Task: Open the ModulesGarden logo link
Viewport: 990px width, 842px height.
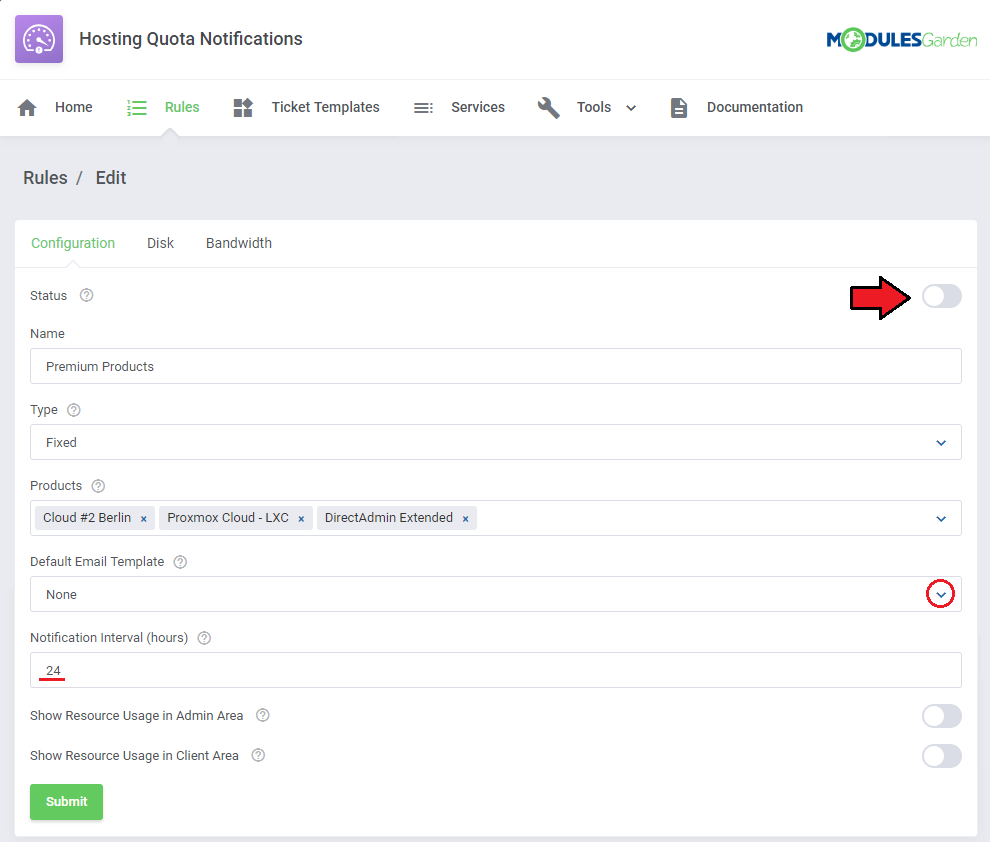Action: point(902,40)
